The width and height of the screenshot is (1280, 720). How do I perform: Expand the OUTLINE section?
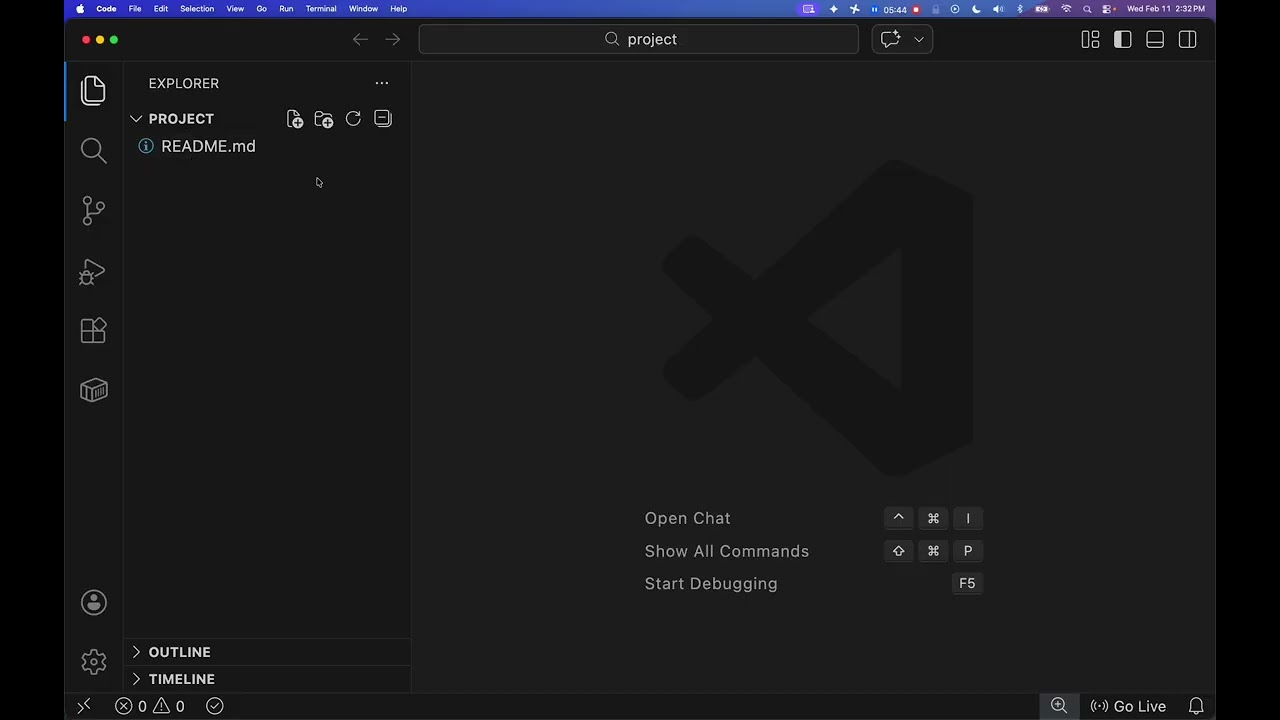point(136,652)
